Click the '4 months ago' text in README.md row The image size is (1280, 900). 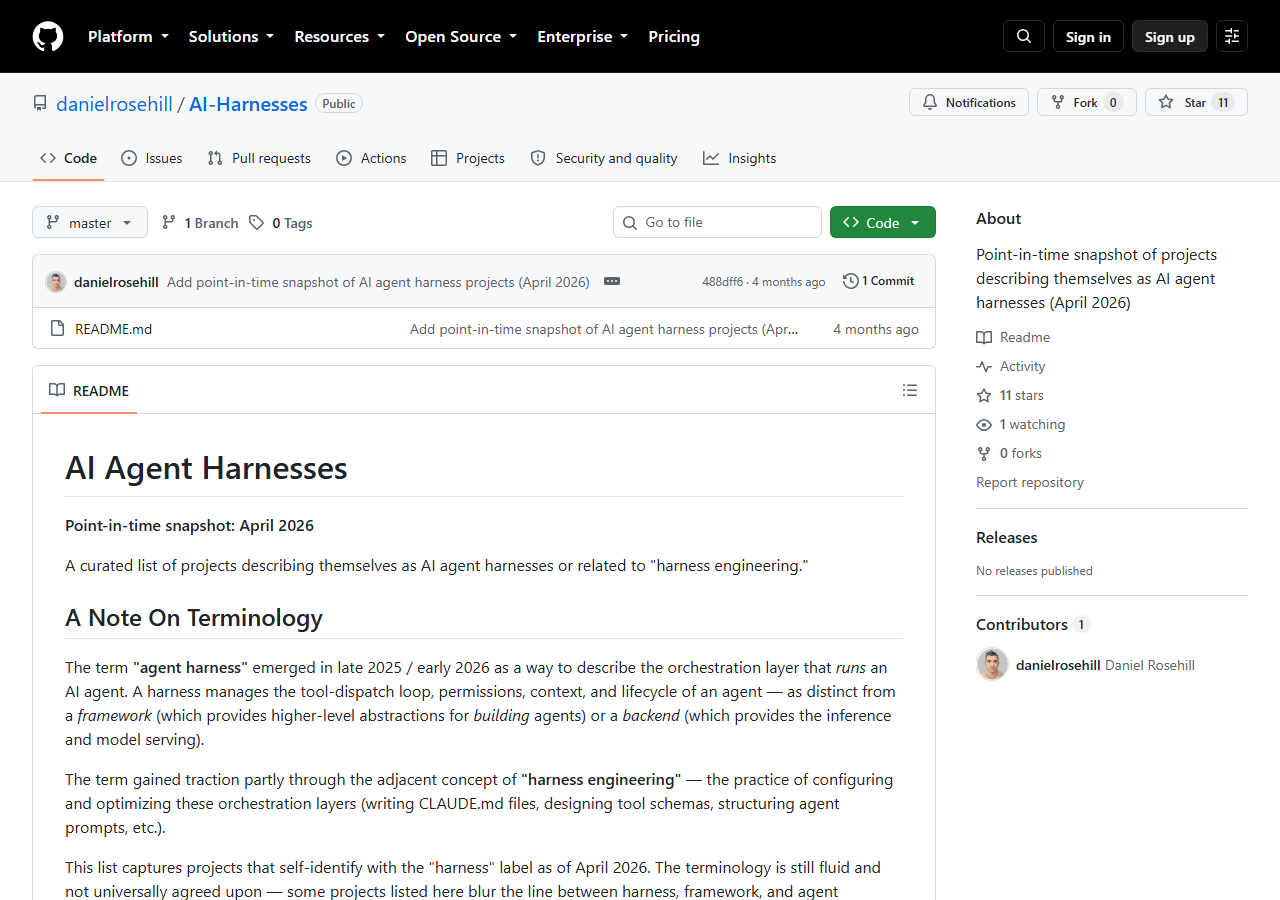click(x=876, y=328)
